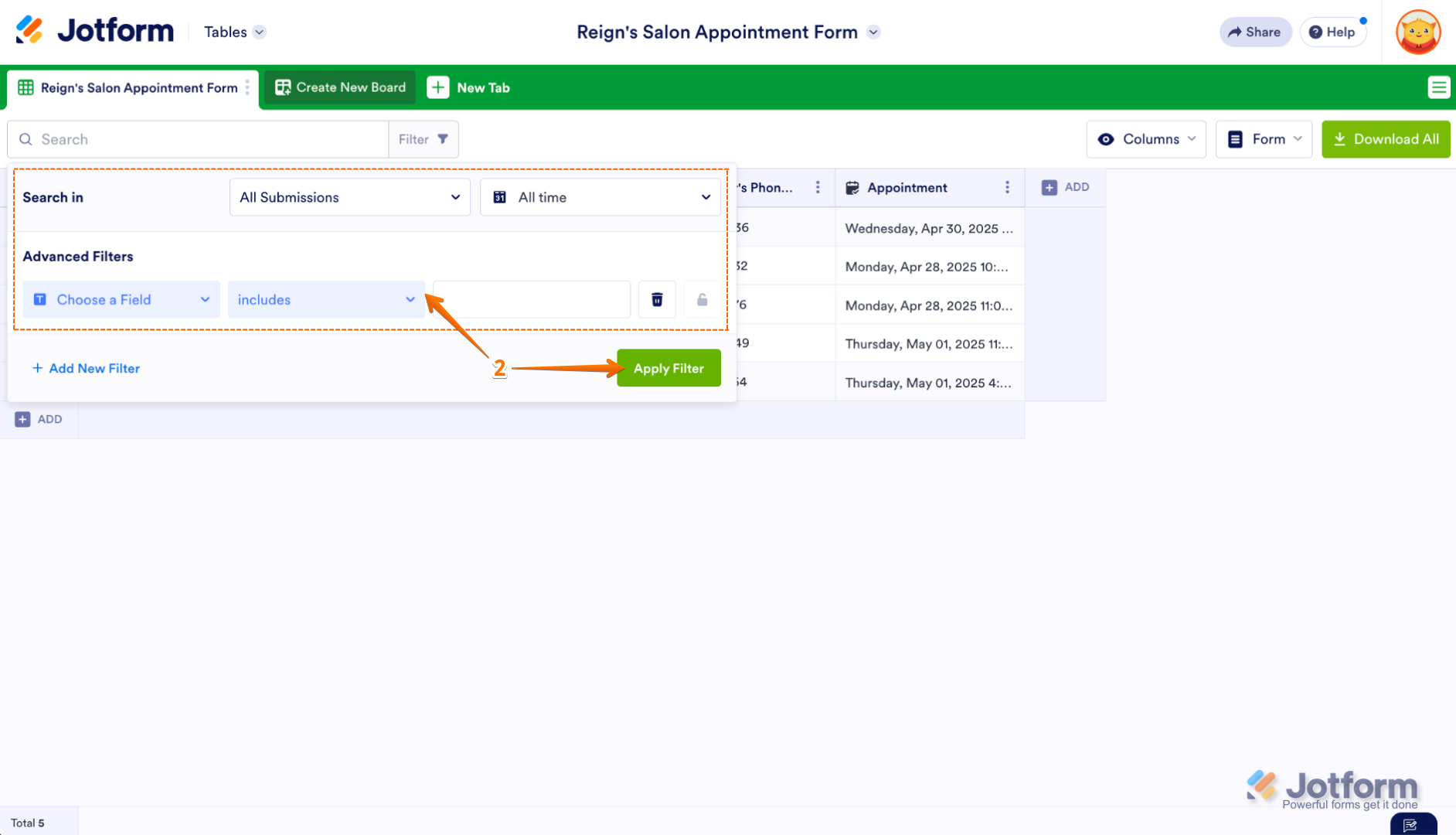Viewport: 1456px width, 835px height.
Task: Open the All time date range dropdown
Action: (600, 197)
